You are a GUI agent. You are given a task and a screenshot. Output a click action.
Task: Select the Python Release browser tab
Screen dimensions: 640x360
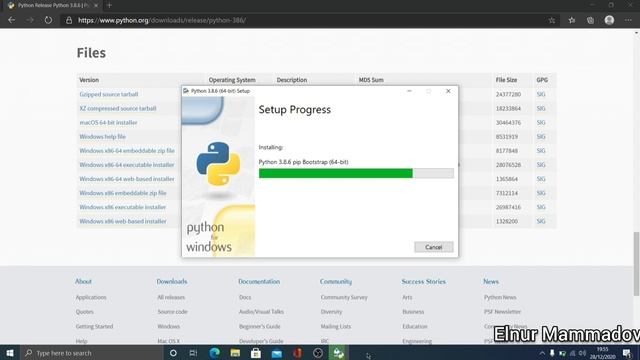[x=53, y=5]
